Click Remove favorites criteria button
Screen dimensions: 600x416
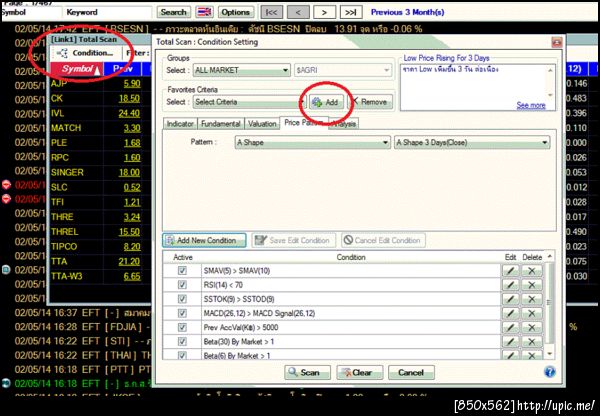[370, 102]
